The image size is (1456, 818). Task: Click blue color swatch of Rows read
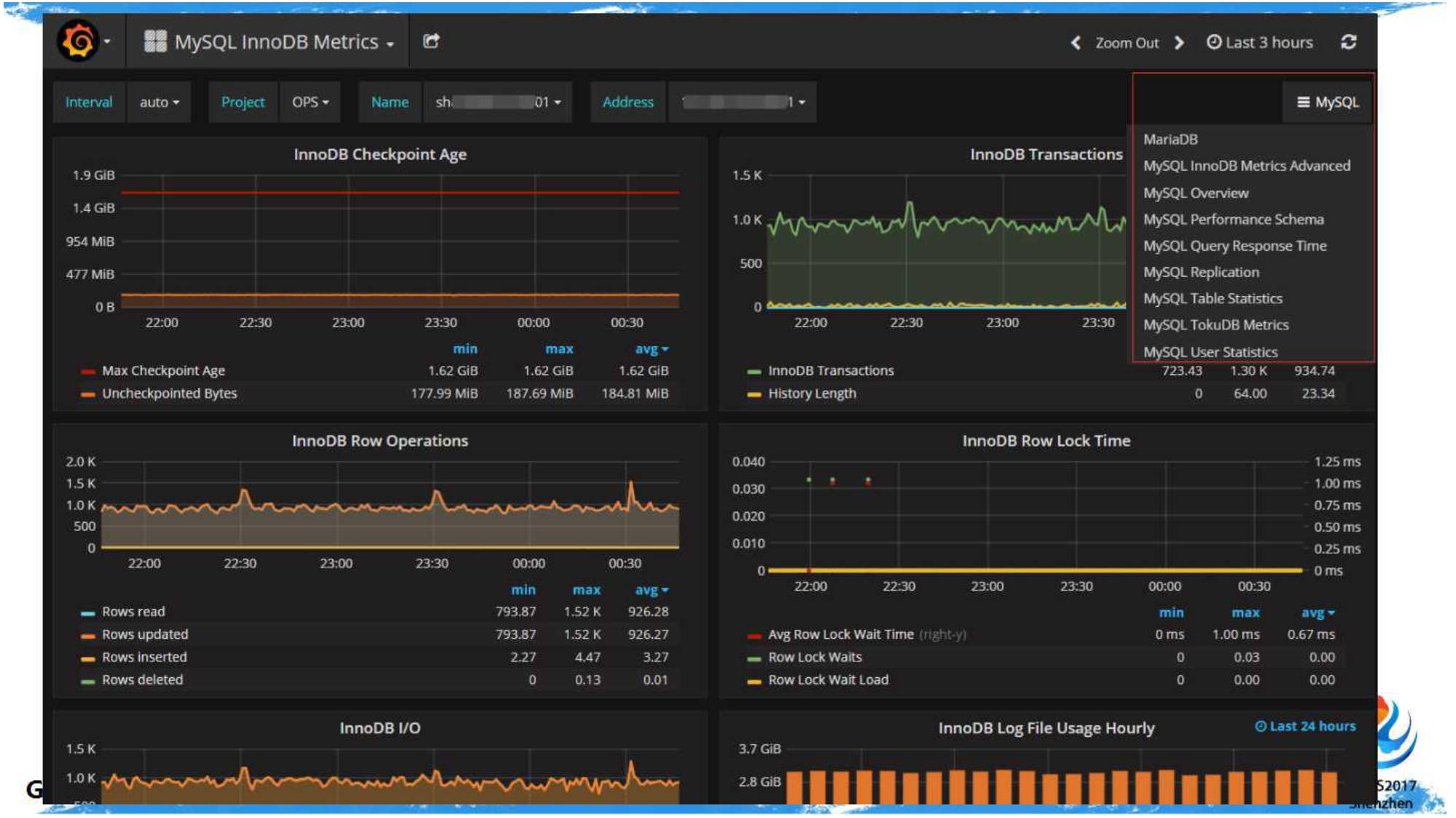click(x=88, y=613)
